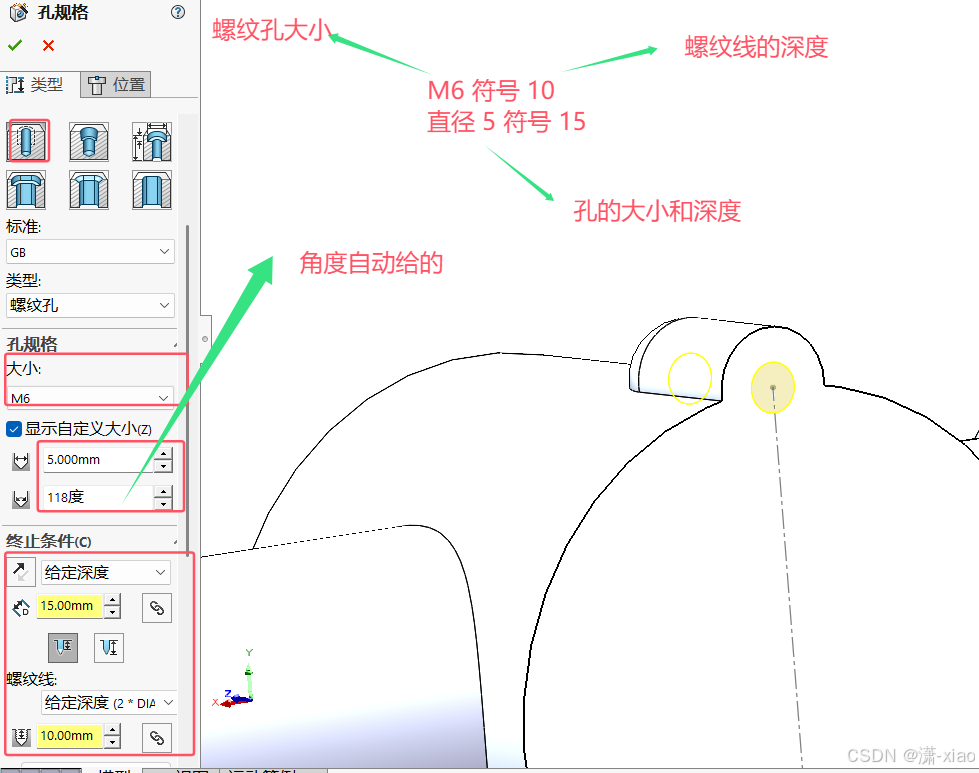The height and width of the screenshot is (773, 979).
Task: Open the 标准 GB dropdown
Action: [x=91, y=252]
